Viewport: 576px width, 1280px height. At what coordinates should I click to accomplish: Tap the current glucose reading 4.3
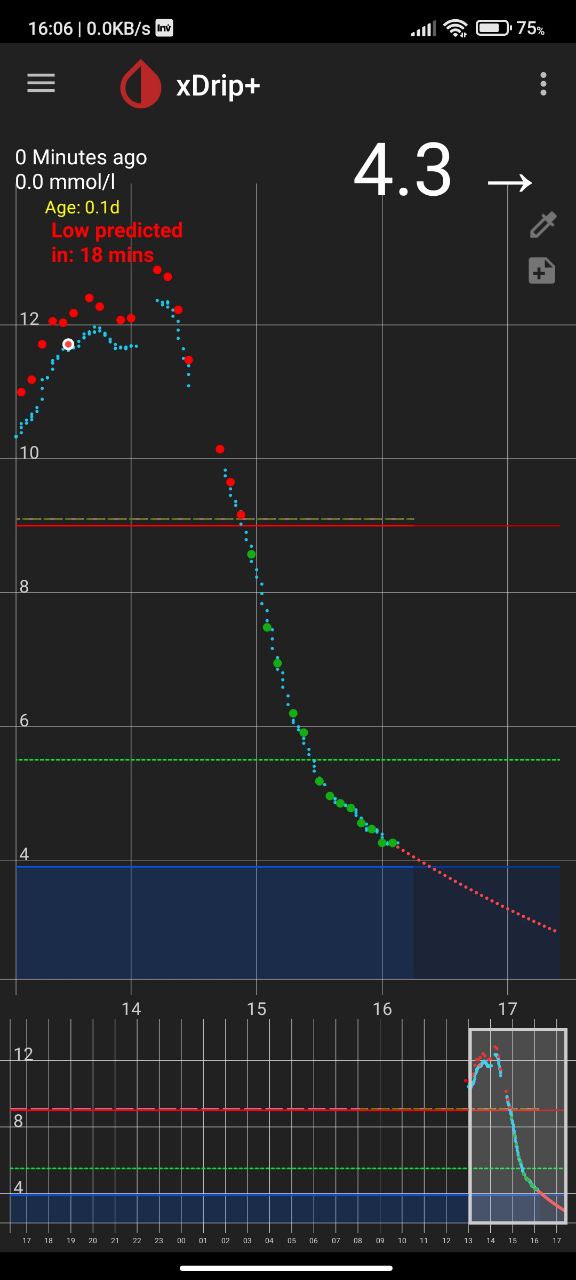(x=403, y=170)
